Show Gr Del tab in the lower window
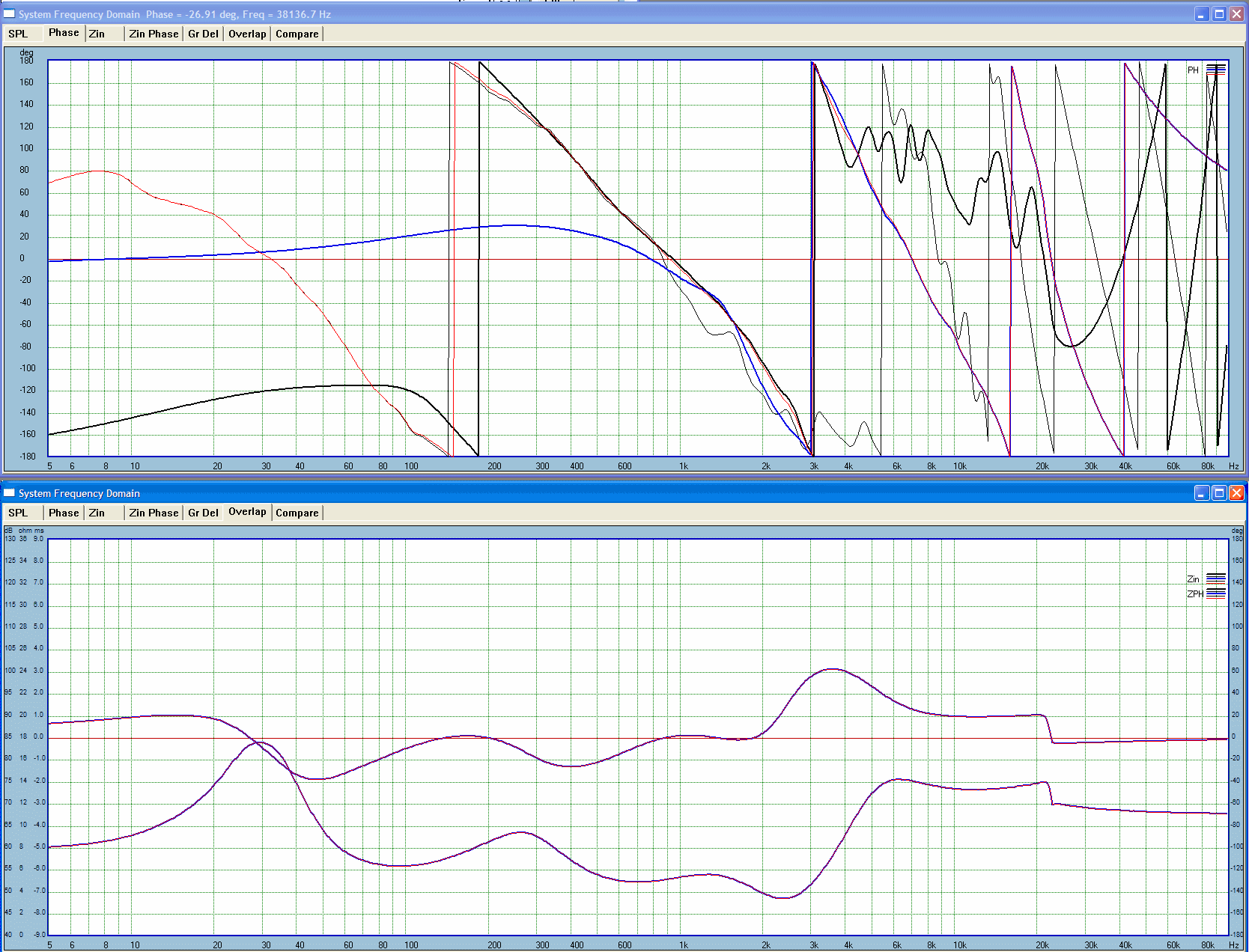The height and width of the screenshot is (952, 1249). [203, 513]
